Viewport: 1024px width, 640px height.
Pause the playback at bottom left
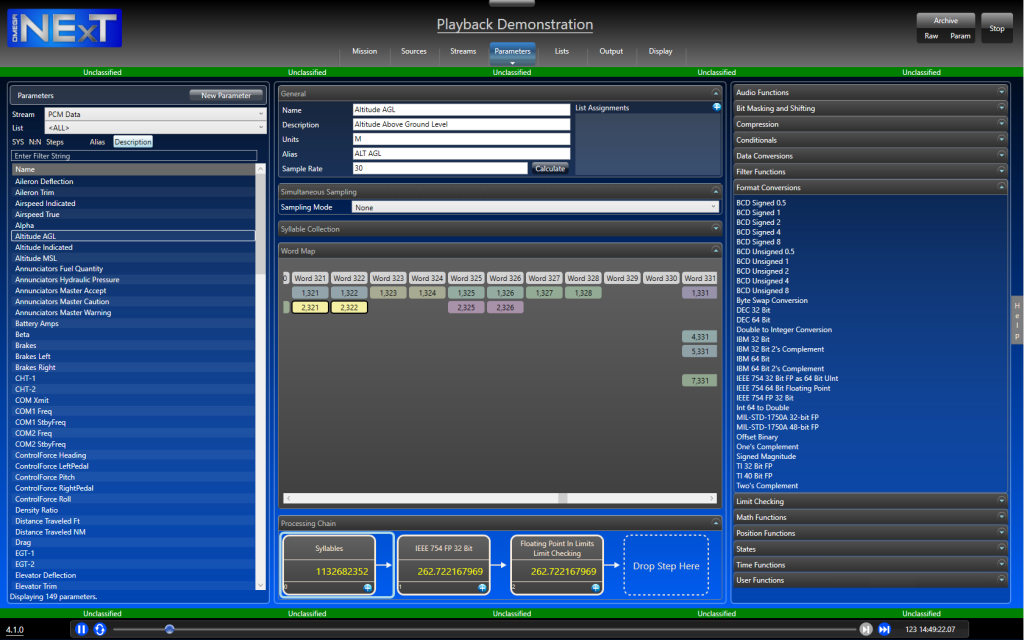tap(81, 629)
